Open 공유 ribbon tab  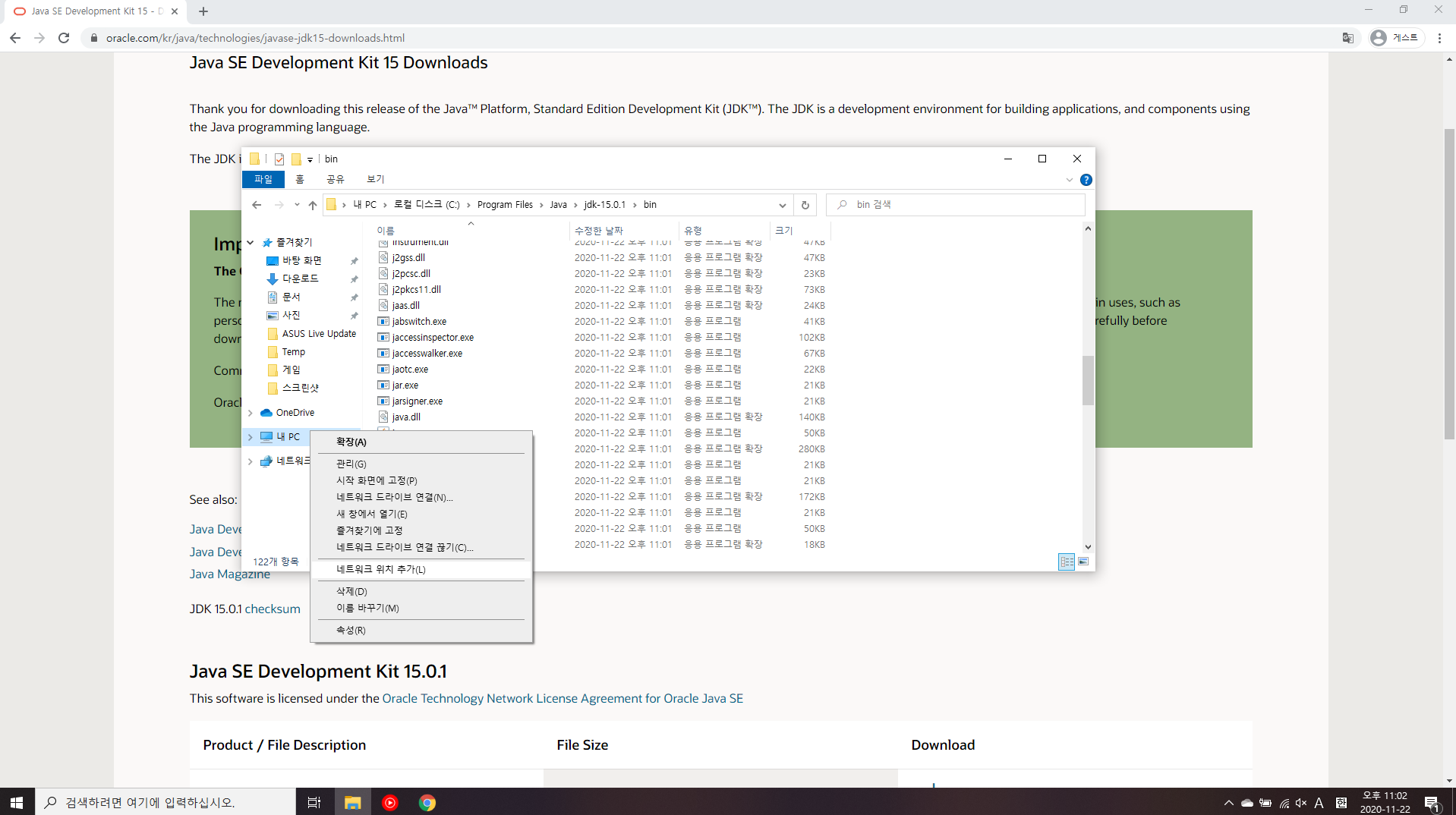coord(336,179)
